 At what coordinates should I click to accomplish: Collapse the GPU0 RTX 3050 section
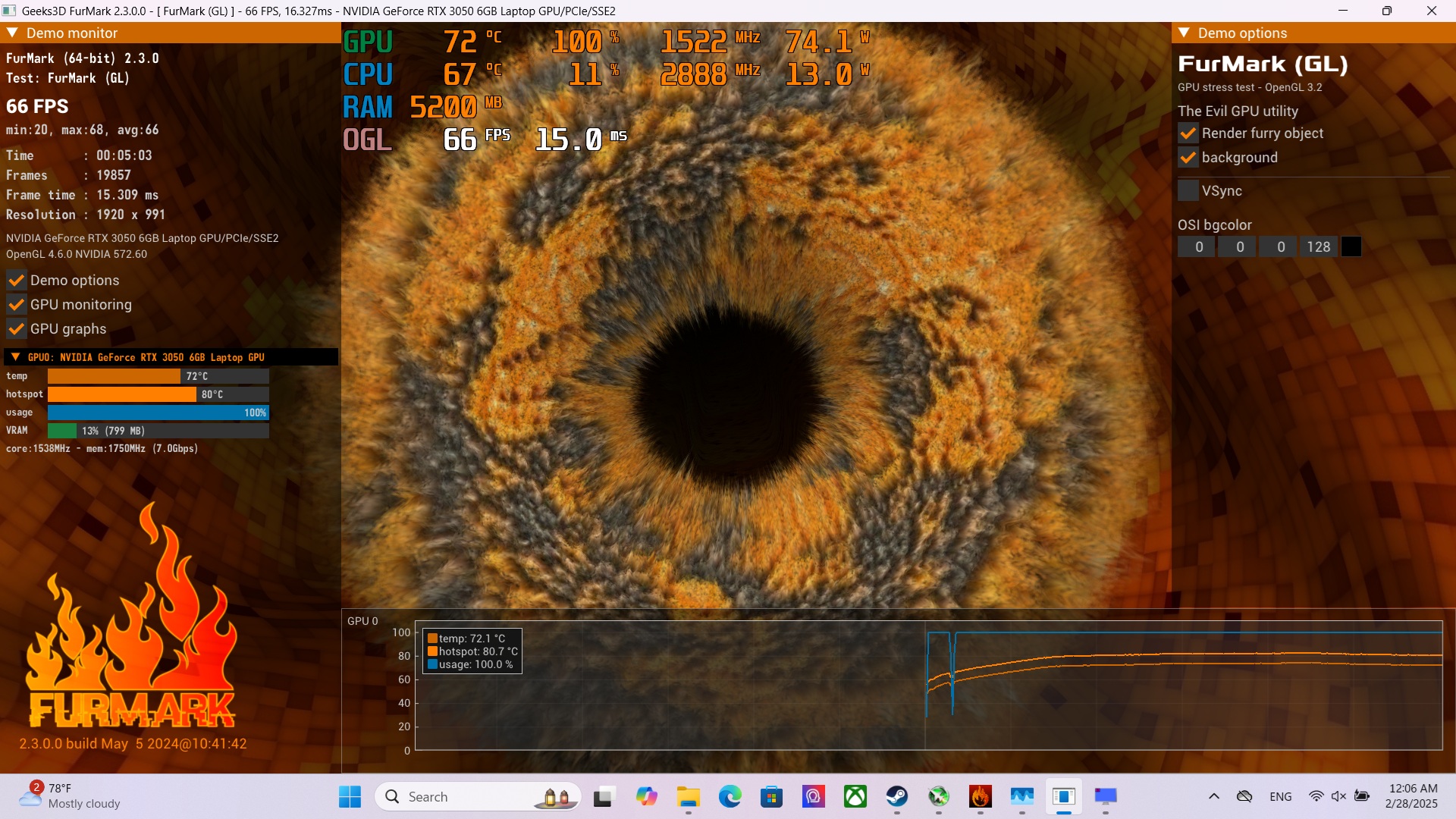[15, 356]
